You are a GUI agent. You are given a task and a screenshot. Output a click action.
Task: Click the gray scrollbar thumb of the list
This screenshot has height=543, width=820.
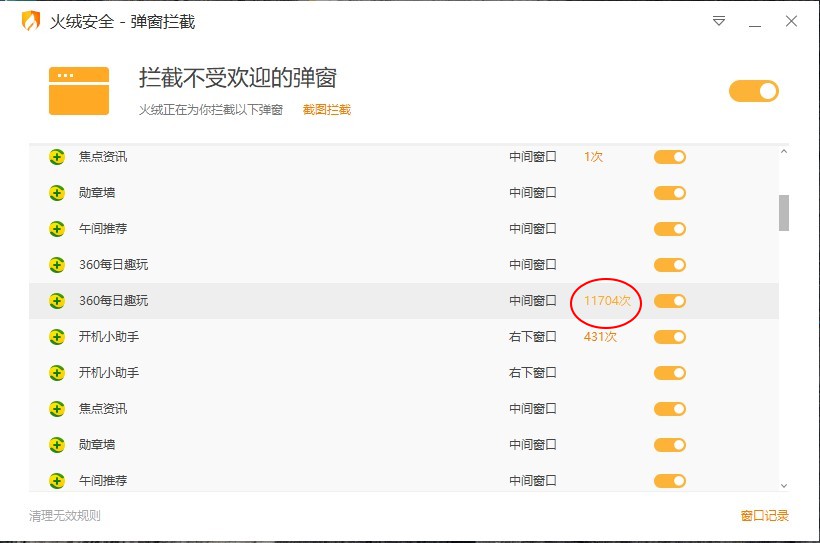pyautogui.click(x=783, y=212)
